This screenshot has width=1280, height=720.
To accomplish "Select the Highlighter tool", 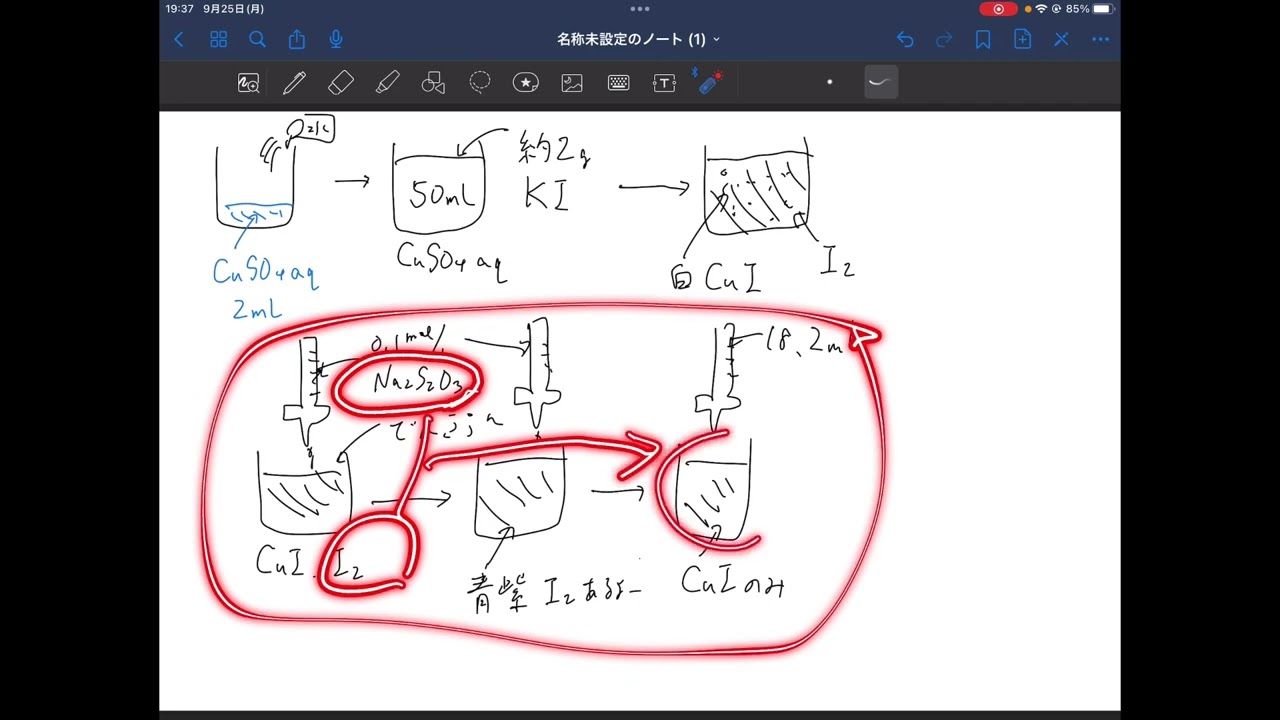I will click(x=387, y=83).
